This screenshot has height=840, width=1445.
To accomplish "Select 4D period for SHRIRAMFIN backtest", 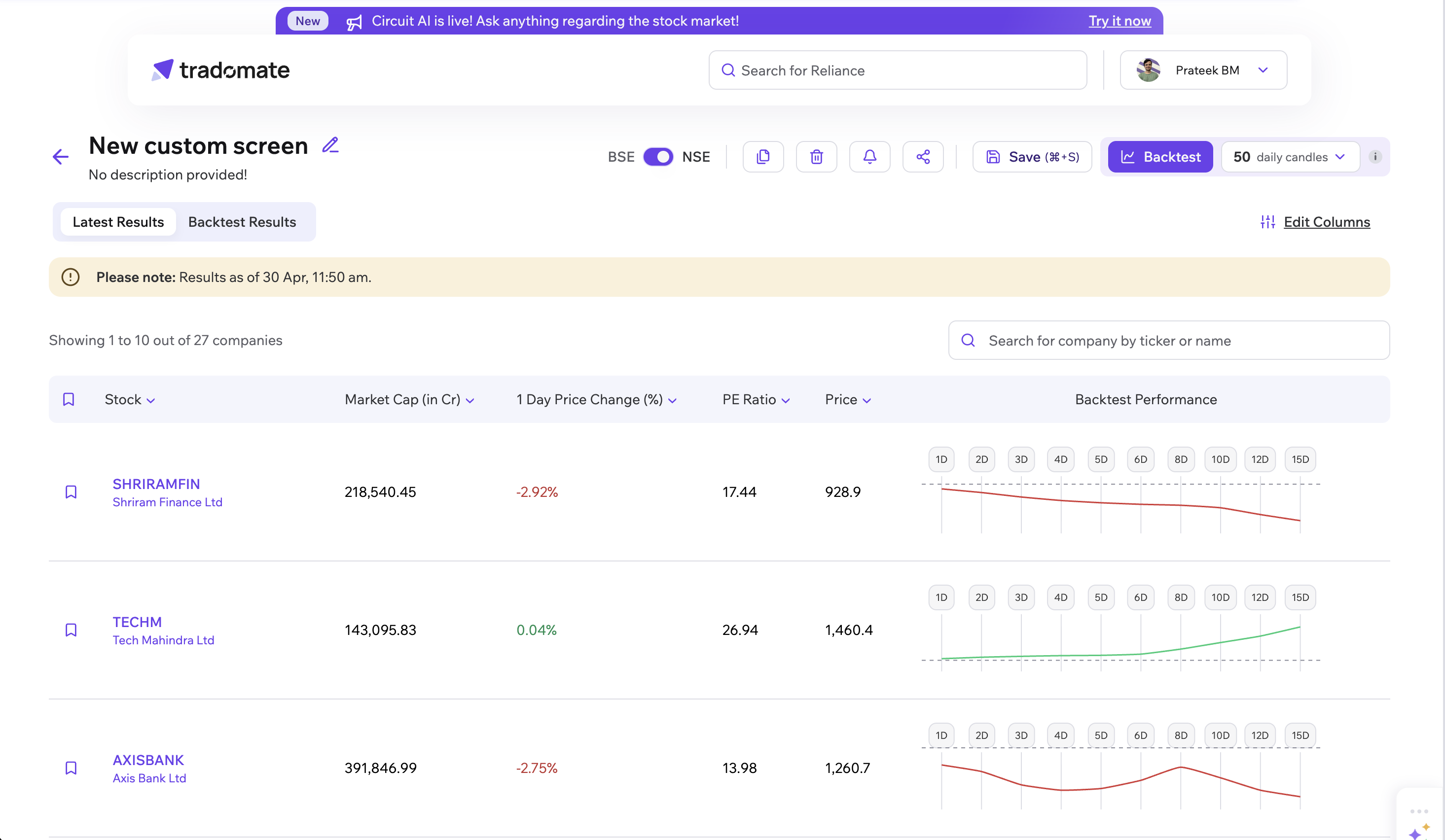I will point(1060,459).
